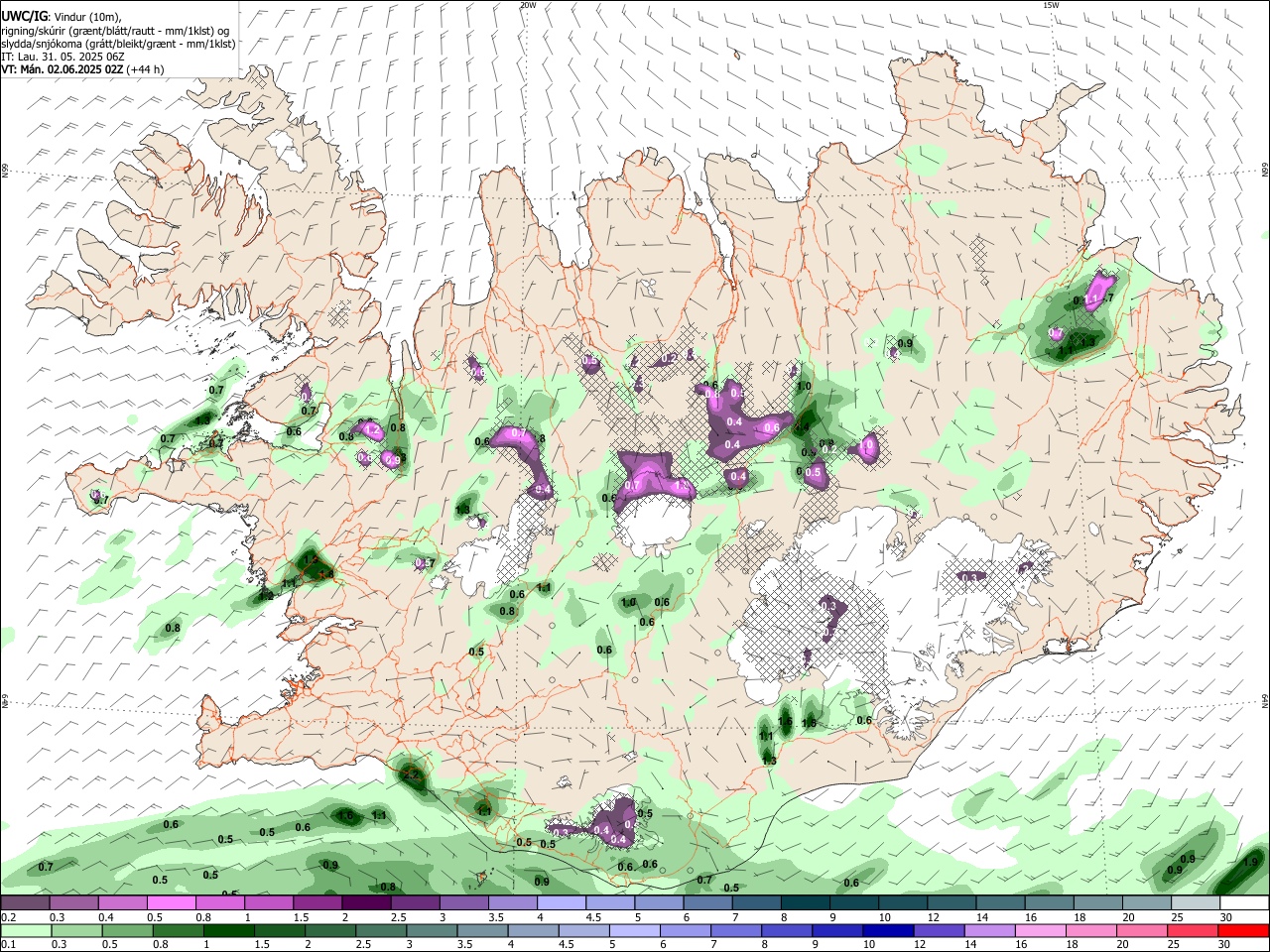Select the white snow swatch after 30
Image resolution: width=1270 pixels, height=952 pixels.
1243,902
